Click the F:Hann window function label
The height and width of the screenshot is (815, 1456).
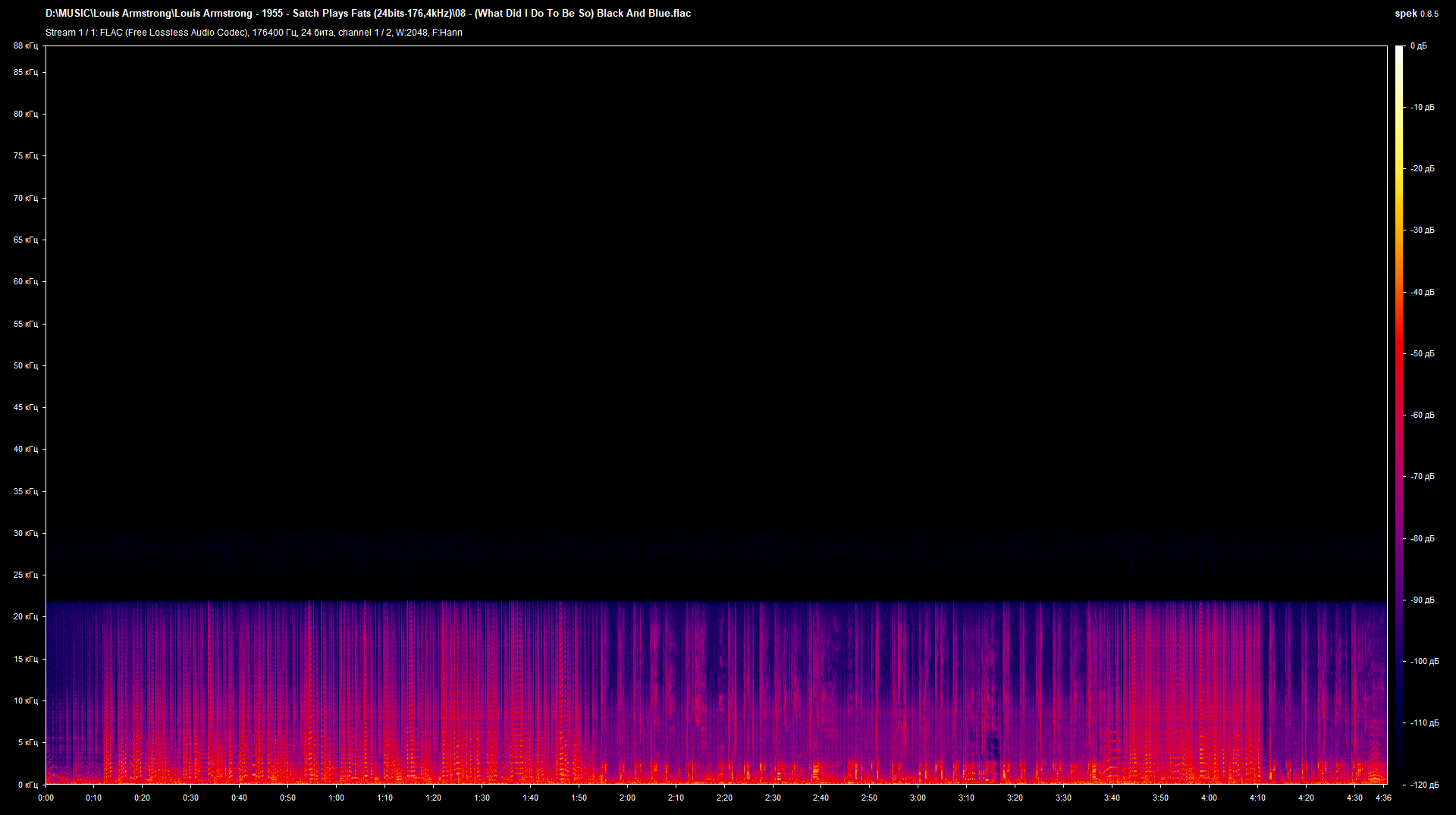[447, 33]
